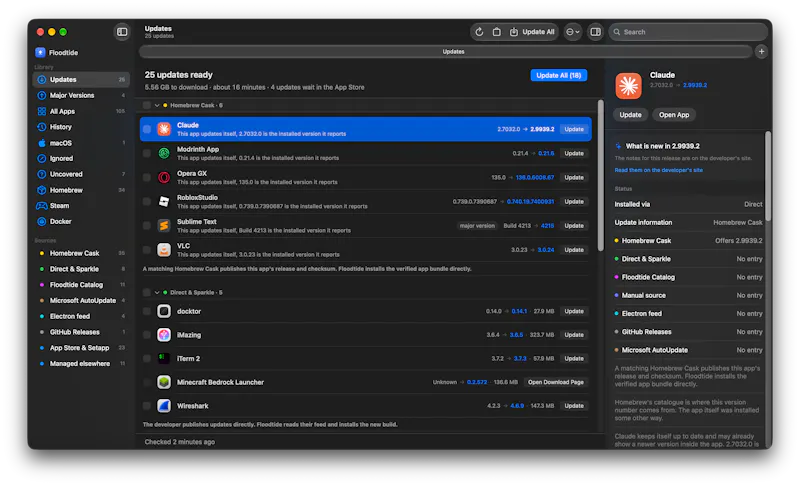The width and height of the screenshot is (800, 486).
Task: Filter by Electron feed cyan source
Action: coord(82,316)
